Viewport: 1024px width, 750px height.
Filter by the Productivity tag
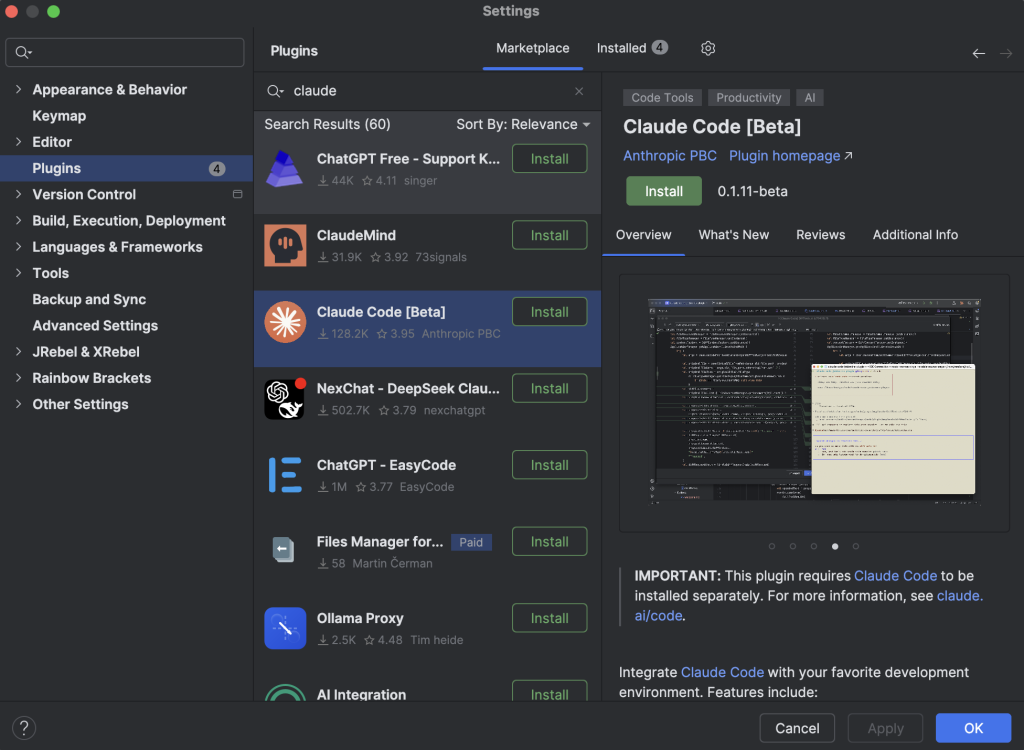[x=748, y=97]
